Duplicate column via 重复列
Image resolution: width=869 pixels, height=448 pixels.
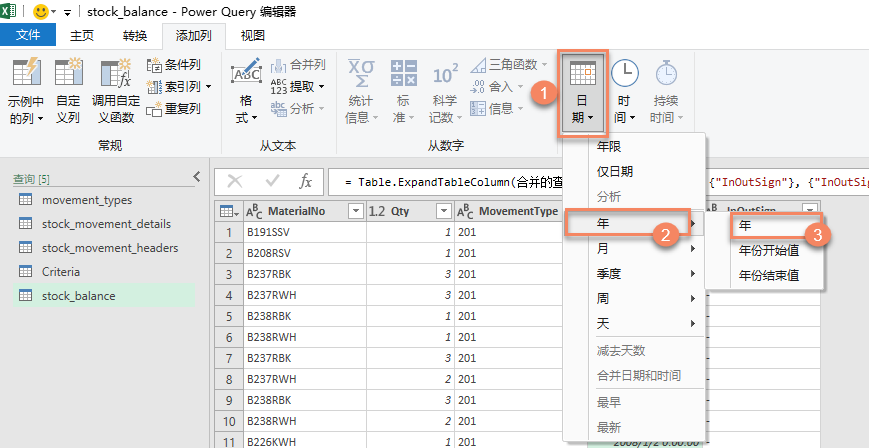(x=173, y=109)
